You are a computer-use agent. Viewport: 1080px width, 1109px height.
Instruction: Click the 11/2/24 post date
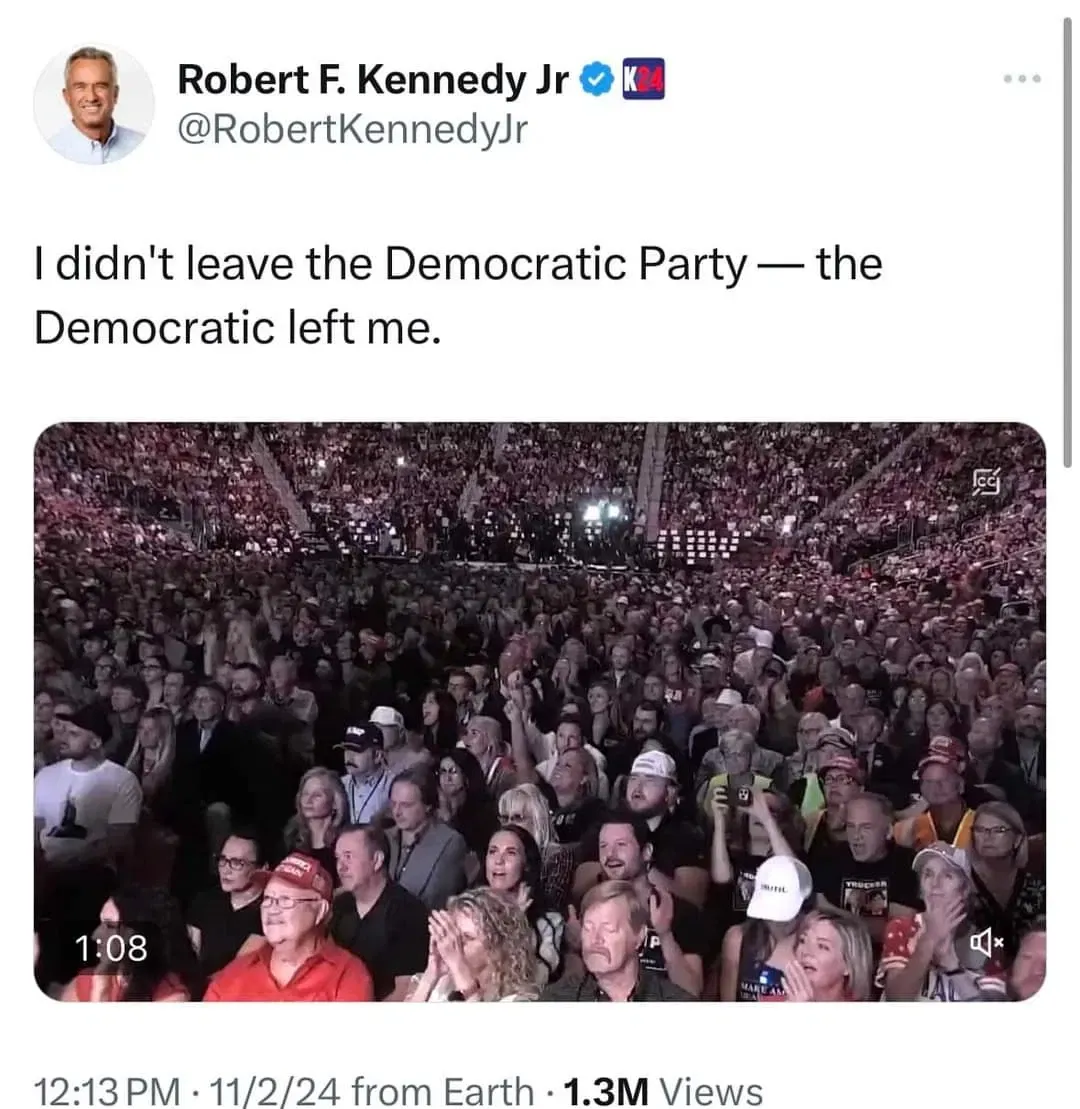coord(275,1090)
